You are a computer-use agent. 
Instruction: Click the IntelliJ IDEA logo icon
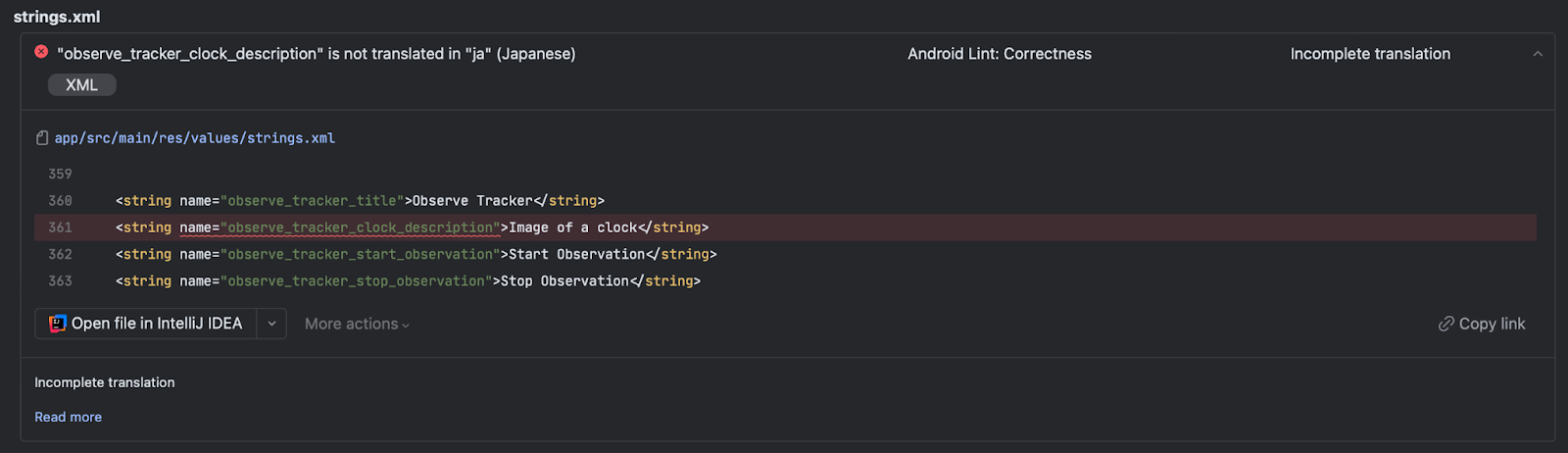[58, 324]
